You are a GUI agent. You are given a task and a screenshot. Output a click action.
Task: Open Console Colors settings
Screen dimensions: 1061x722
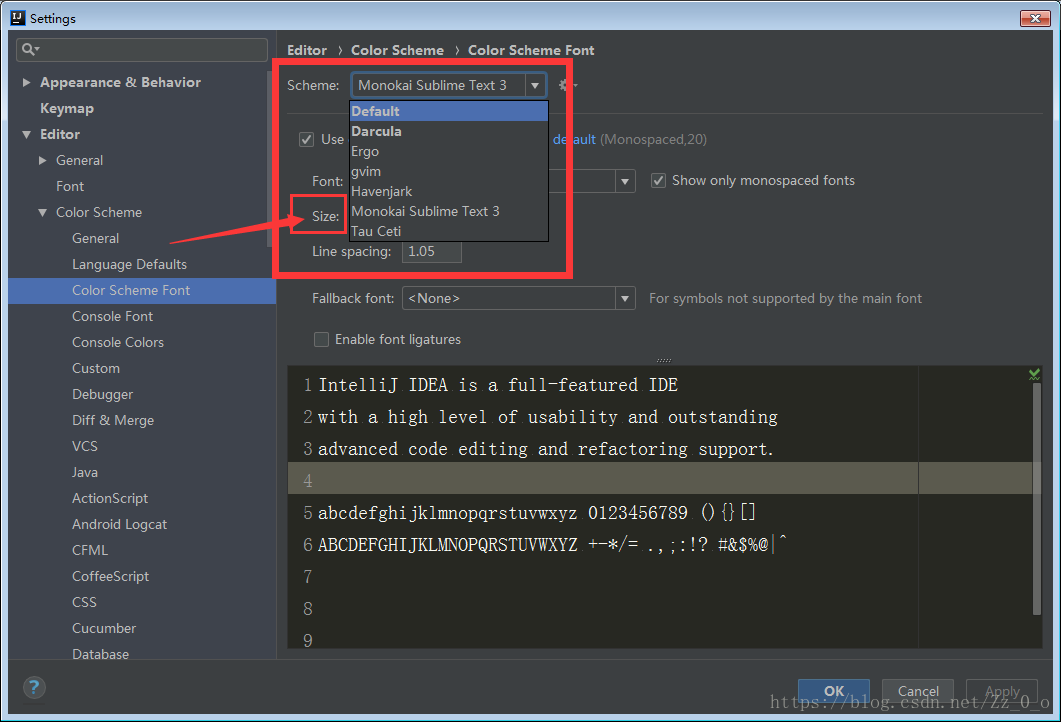(x=118, y=342)
